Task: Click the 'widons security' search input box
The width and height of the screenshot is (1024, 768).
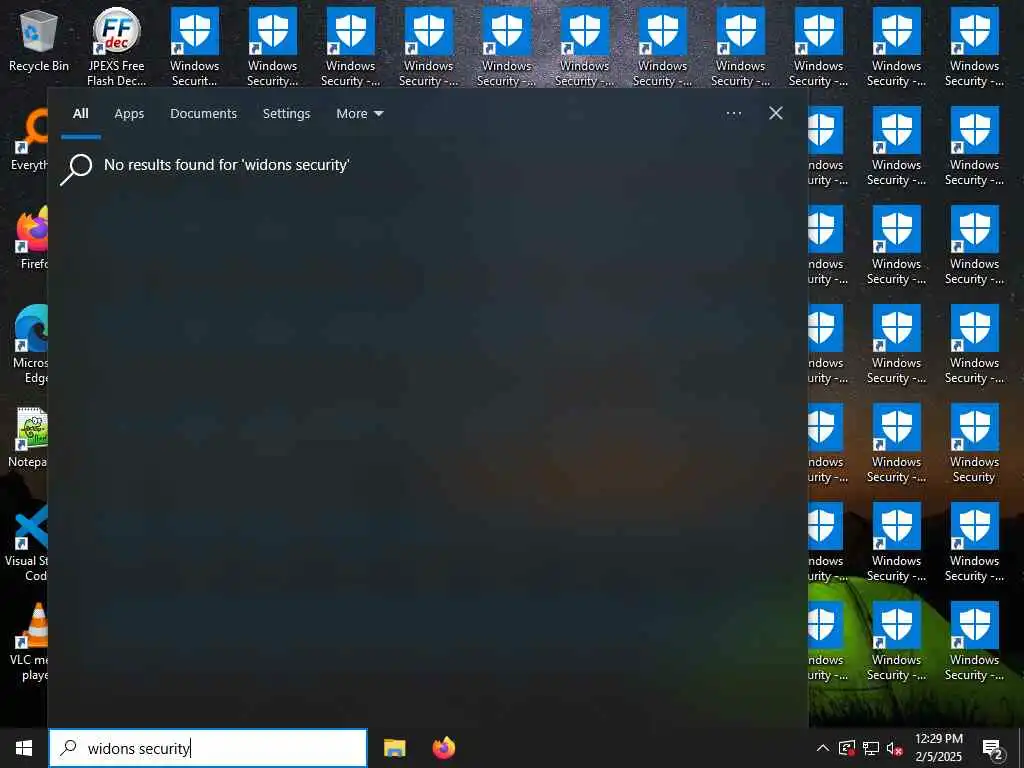Action: (208, 748)
